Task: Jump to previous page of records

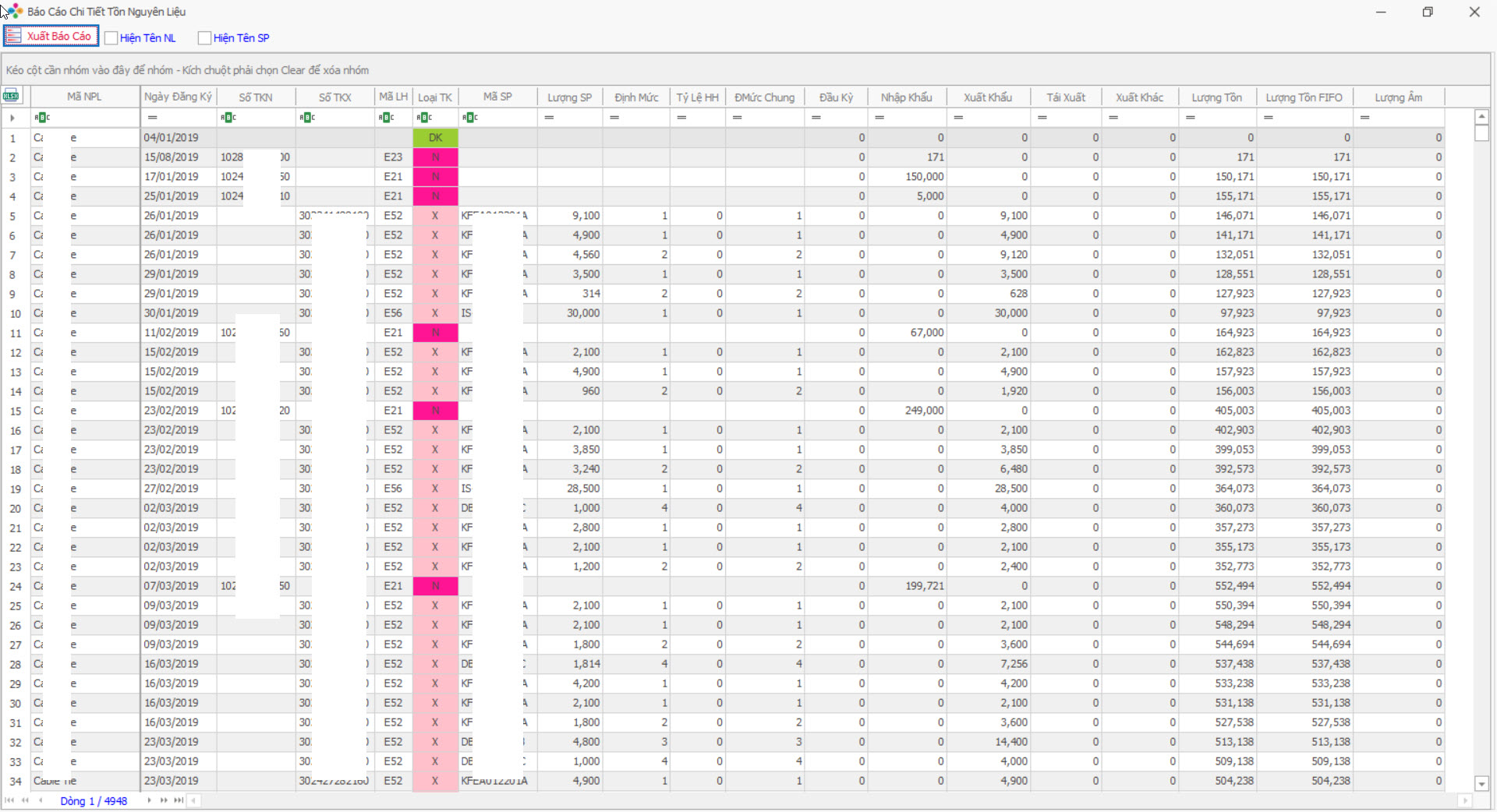Action: pyautogui.click(x=25, y=800)
